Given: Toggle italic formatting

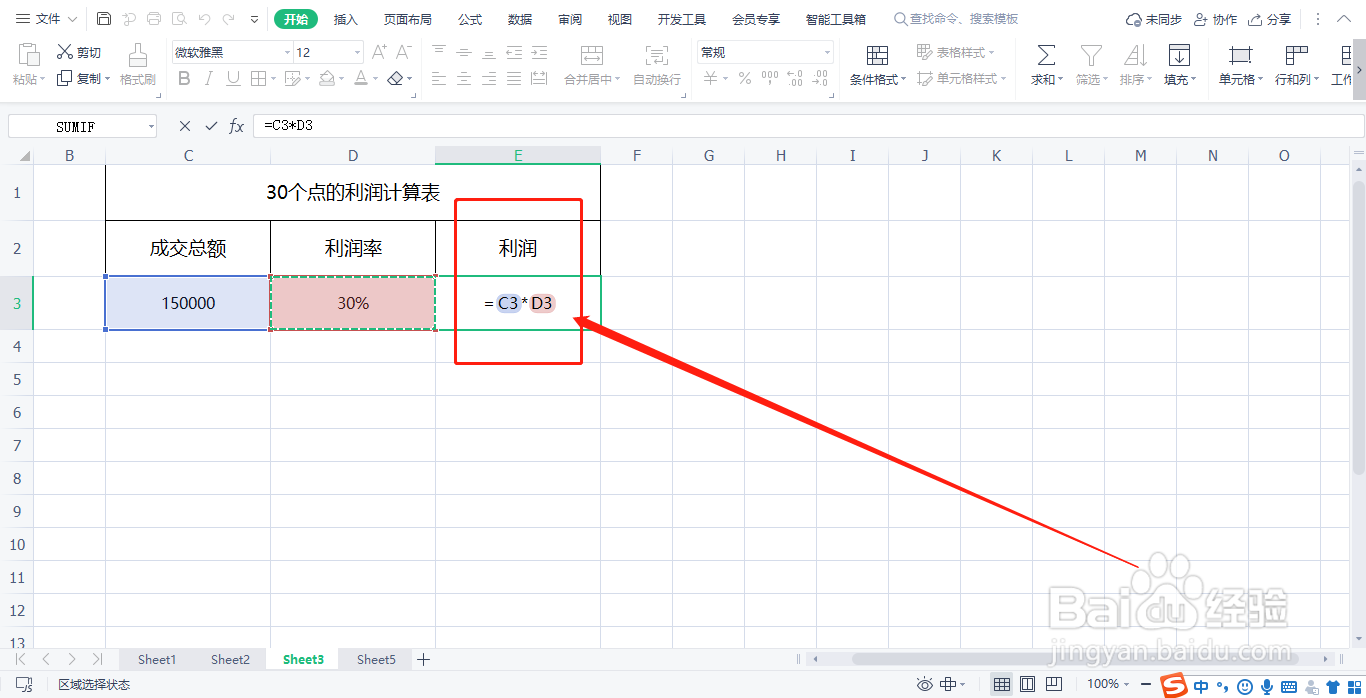Looking at the screenshot, I should (208, 78).
